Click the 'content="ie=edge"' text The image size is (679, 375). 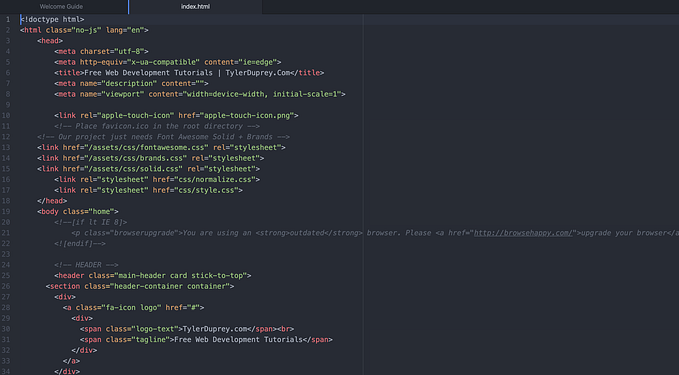click(x=241, y=62)
